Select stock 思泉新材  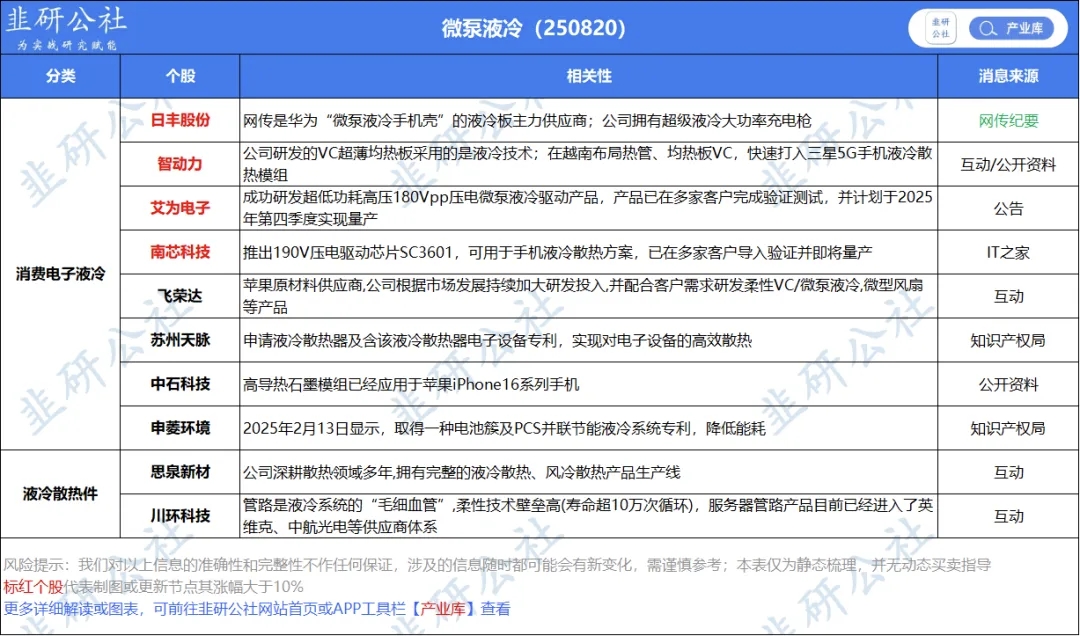pyautogui.click(x=180, y=472)
